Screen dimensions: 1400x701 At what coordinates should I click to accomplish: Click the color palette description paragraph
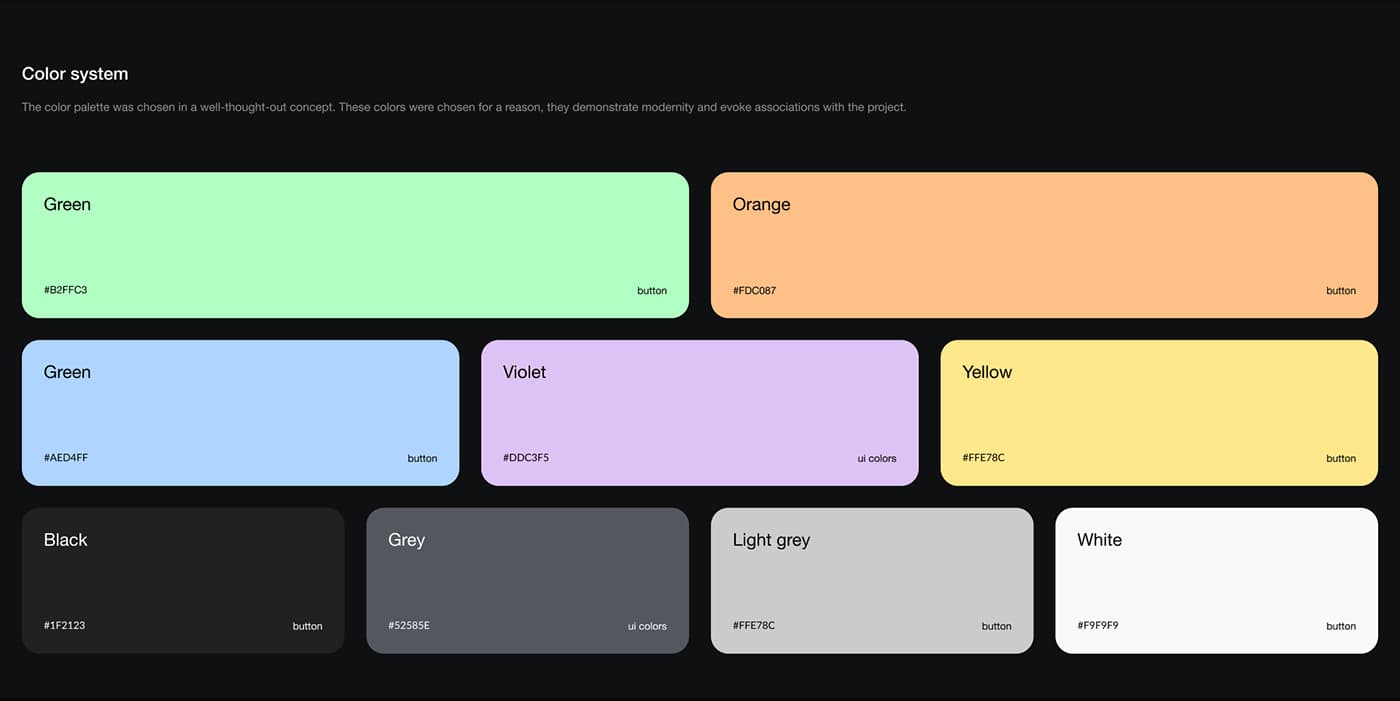click(464, 107)
